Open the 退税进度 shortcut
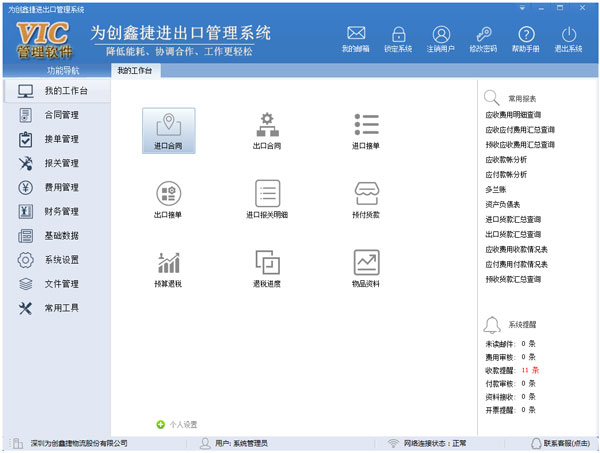Screen dimensions: 600x453 267,269
